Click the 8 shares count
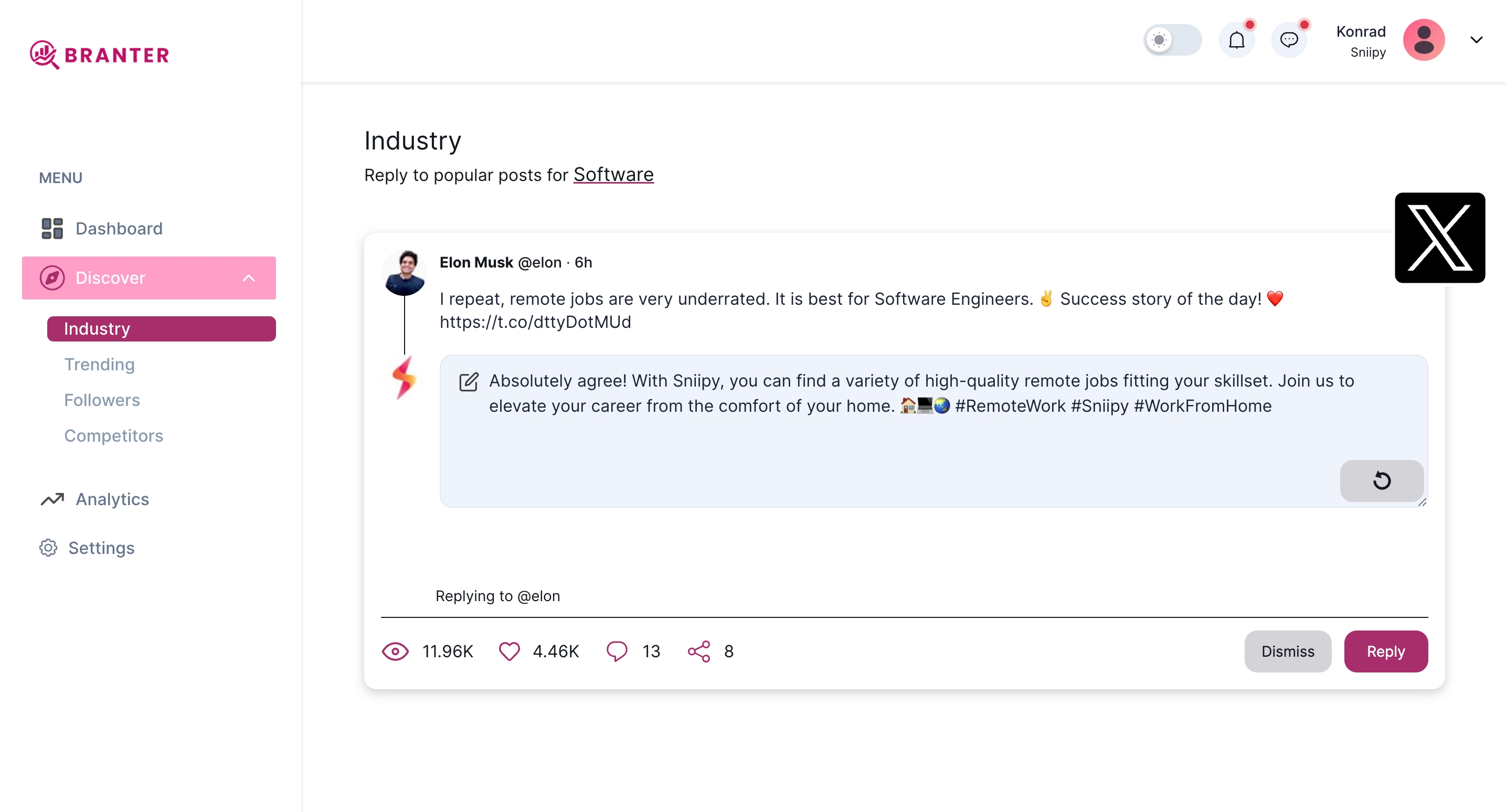The image size is (1506, 812). (x=728, y=651)
